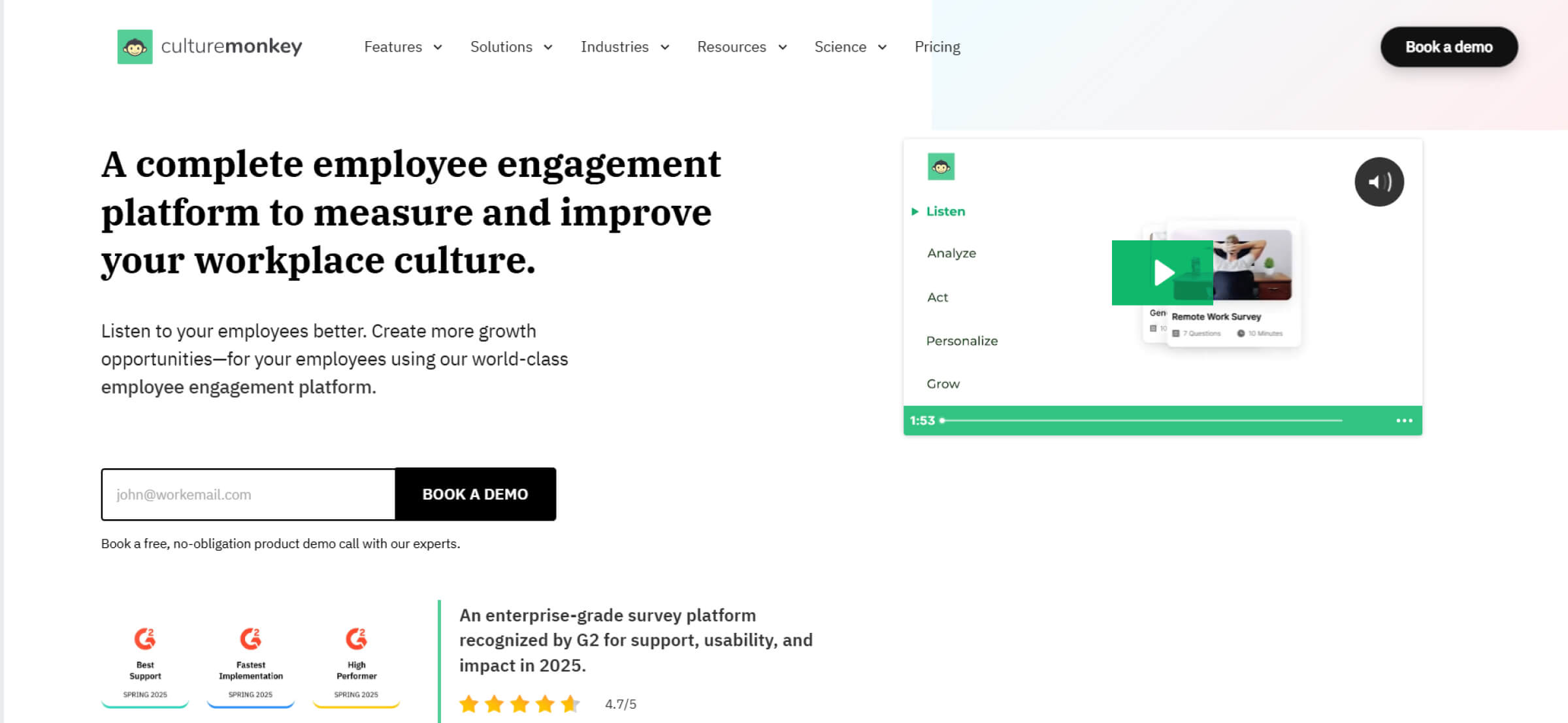Open the video's three-dot options menu
The width and height of the screenshot is (1568, 723).
[1403, 421]
